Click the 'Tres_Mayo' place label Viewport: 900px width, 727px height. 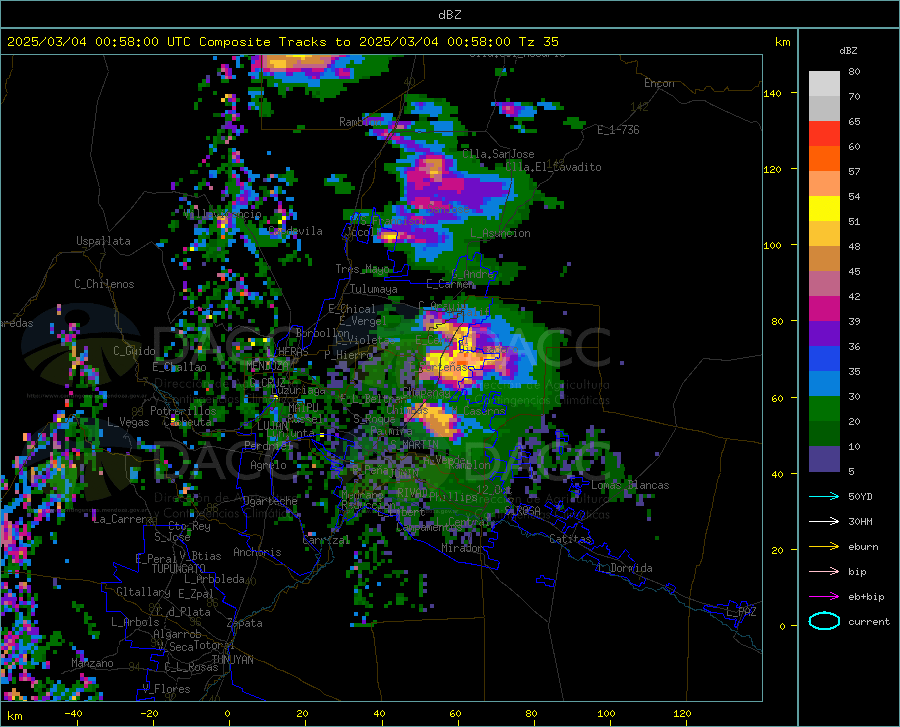pyautogui.click(x=362, y=269)
